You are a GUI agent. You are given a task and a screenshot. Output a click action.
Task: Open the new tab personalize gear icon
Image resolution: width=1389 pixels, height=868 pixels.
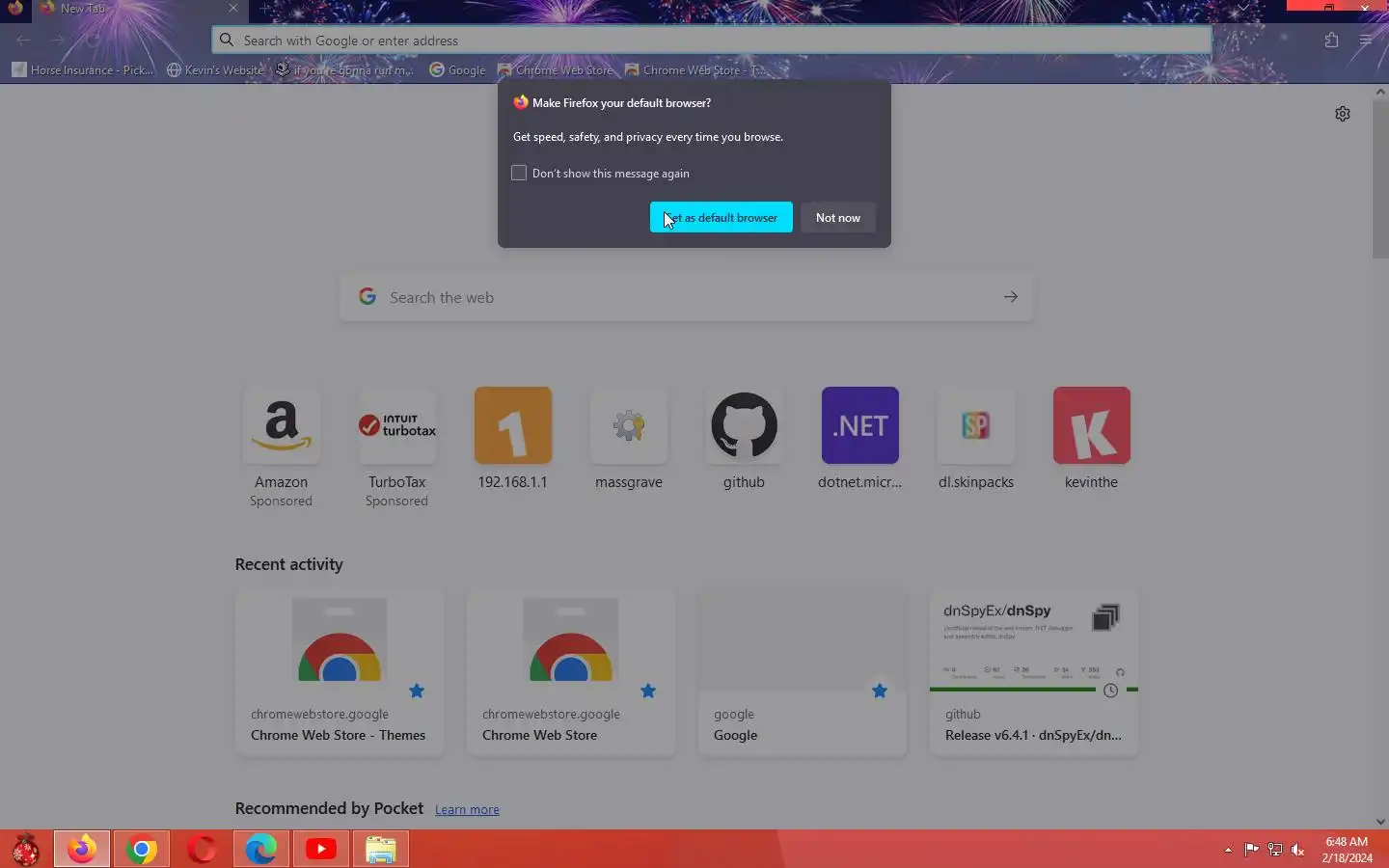click(x=1343, y=114)
